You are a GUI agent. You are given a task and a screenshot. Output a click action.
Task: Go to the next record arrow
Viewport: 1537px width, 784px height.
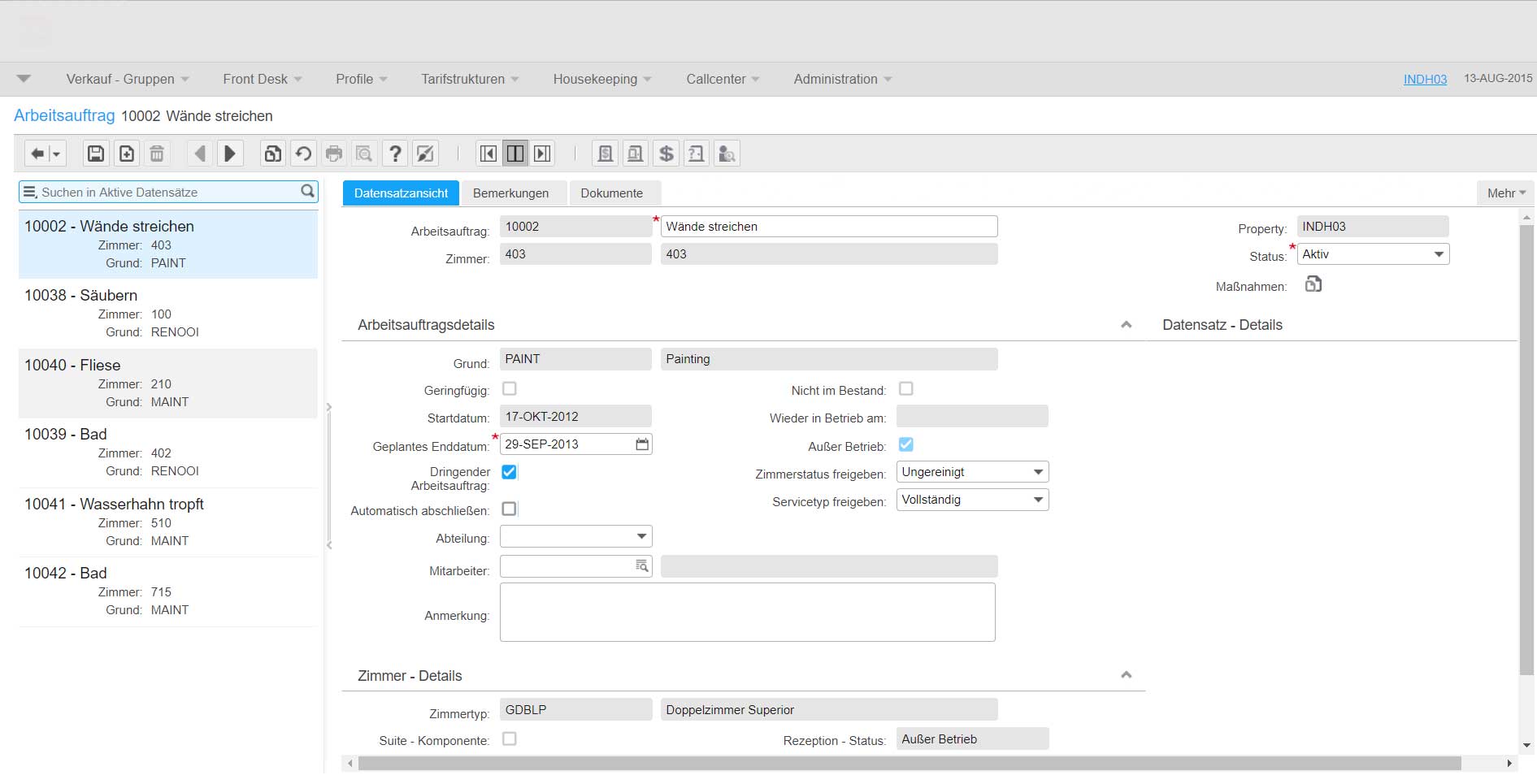coord(230,154)
